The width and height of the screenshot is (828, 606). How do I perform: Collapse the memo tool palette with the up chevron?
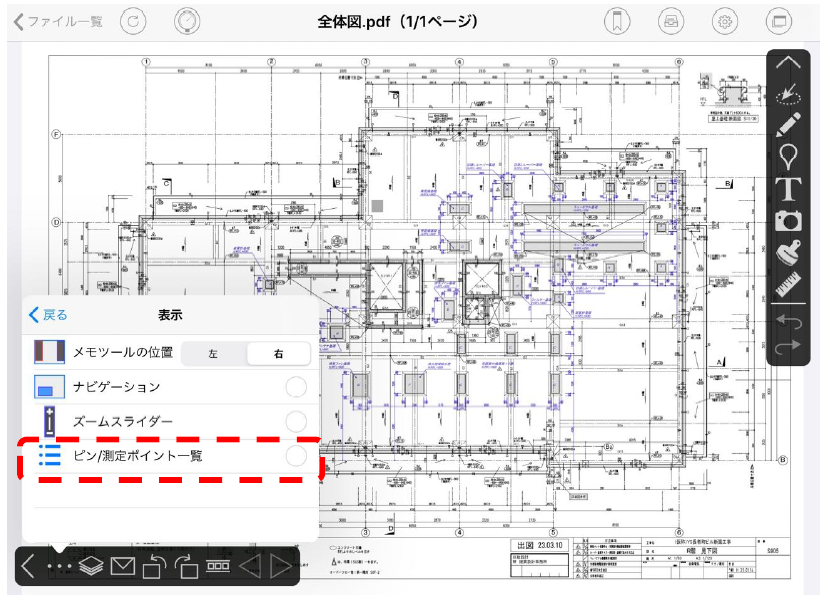pyautogui.click(x=788, y=62)
